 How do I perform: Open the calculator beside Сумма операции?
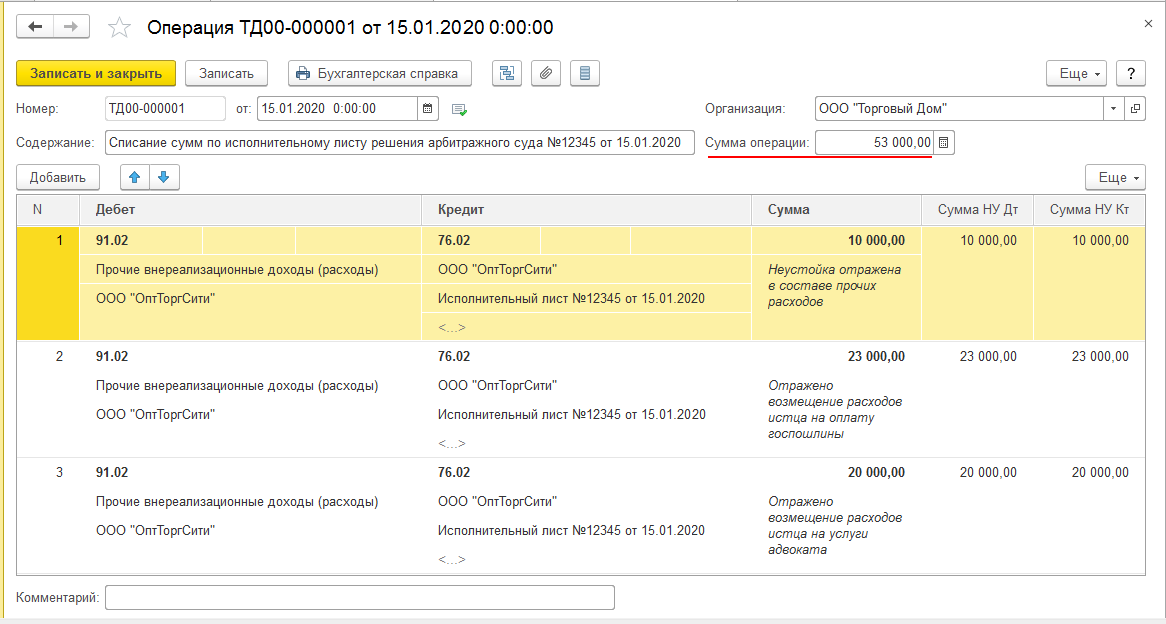click(x=944, y=143)
